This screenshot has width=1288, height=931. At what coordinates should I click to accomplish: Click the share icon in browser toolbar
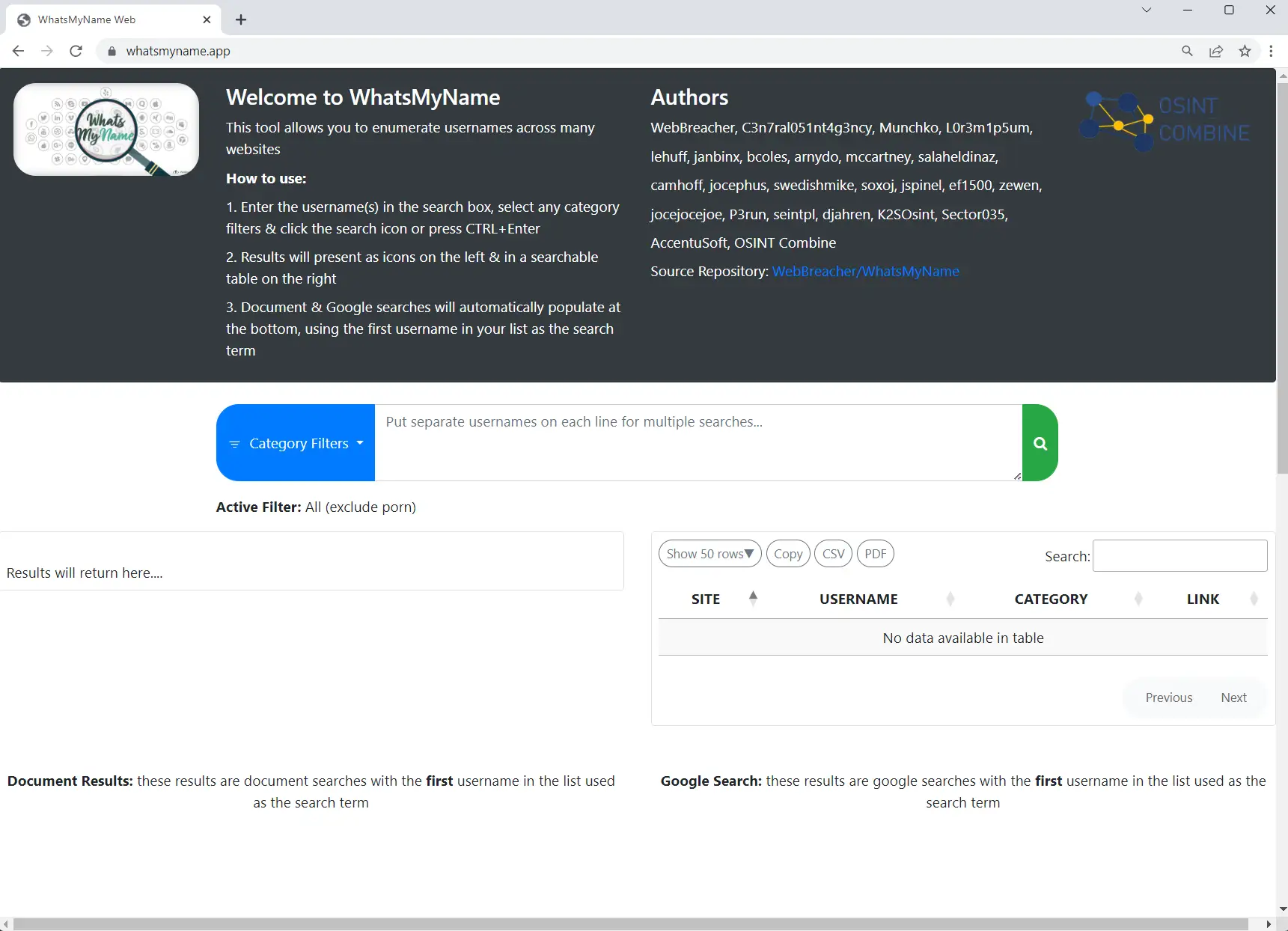pyautogui.click(x=1216, y=51)
